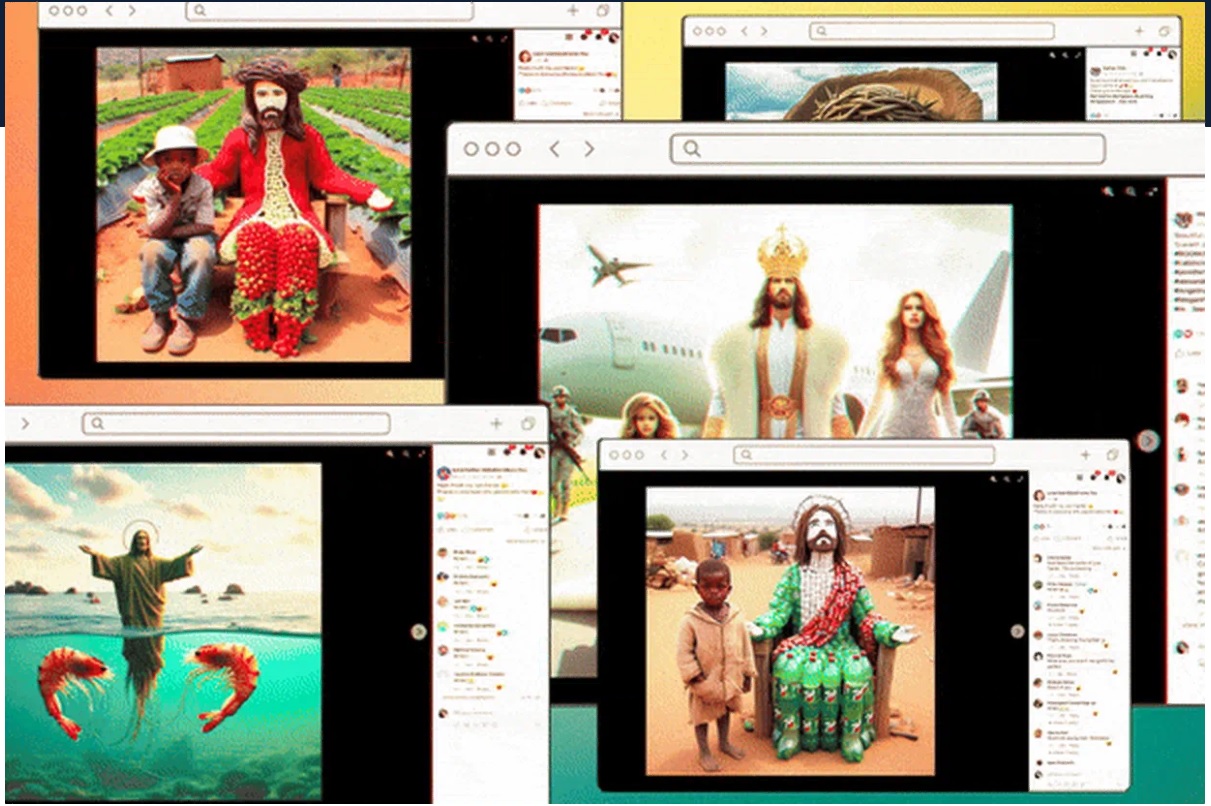Show tabs overview in the soda bottle browser
This screenshot has height=806, width=1211.
(x=1111, y=455)
